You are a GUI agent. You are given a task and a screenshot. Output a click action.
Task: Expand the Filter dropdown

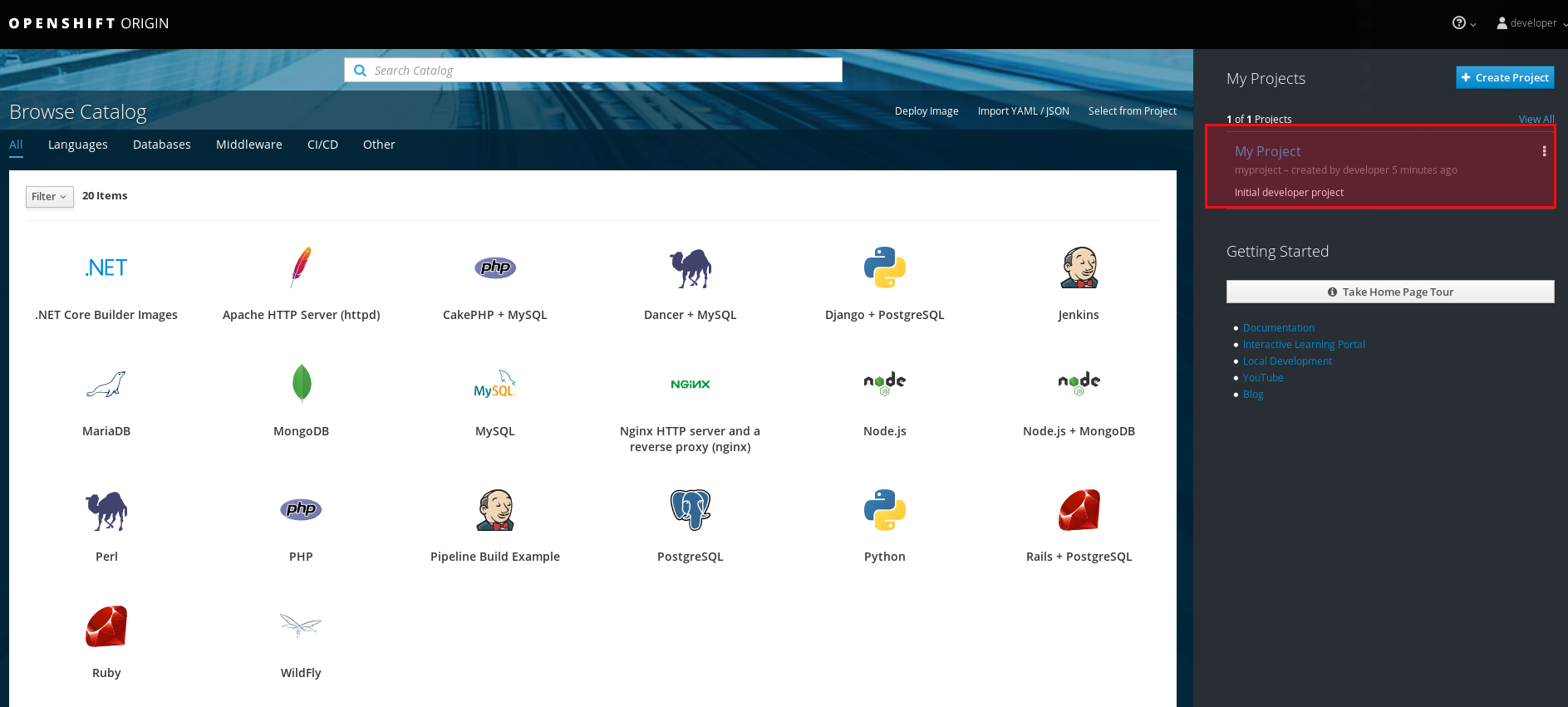coord(50,197)
